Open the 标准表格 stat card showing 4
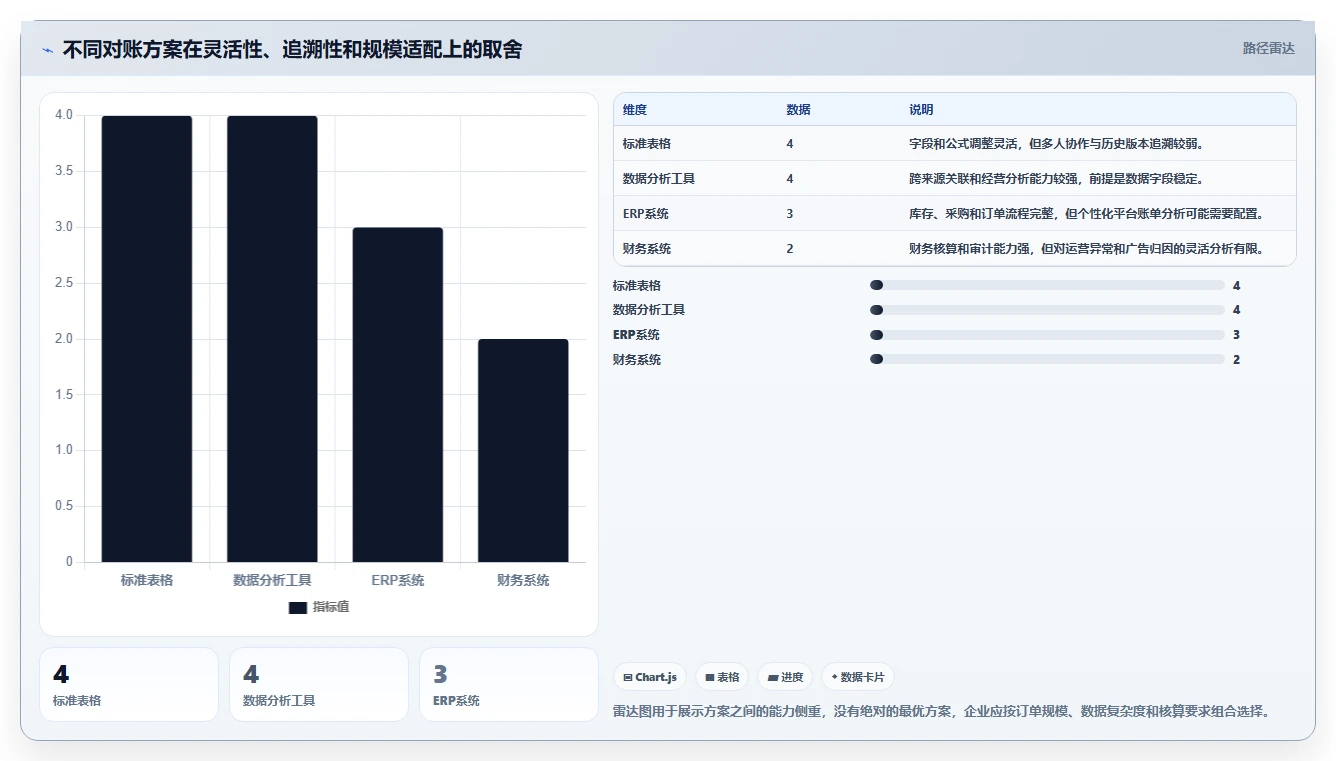1336x761 pixels. [x=129, y=685]
